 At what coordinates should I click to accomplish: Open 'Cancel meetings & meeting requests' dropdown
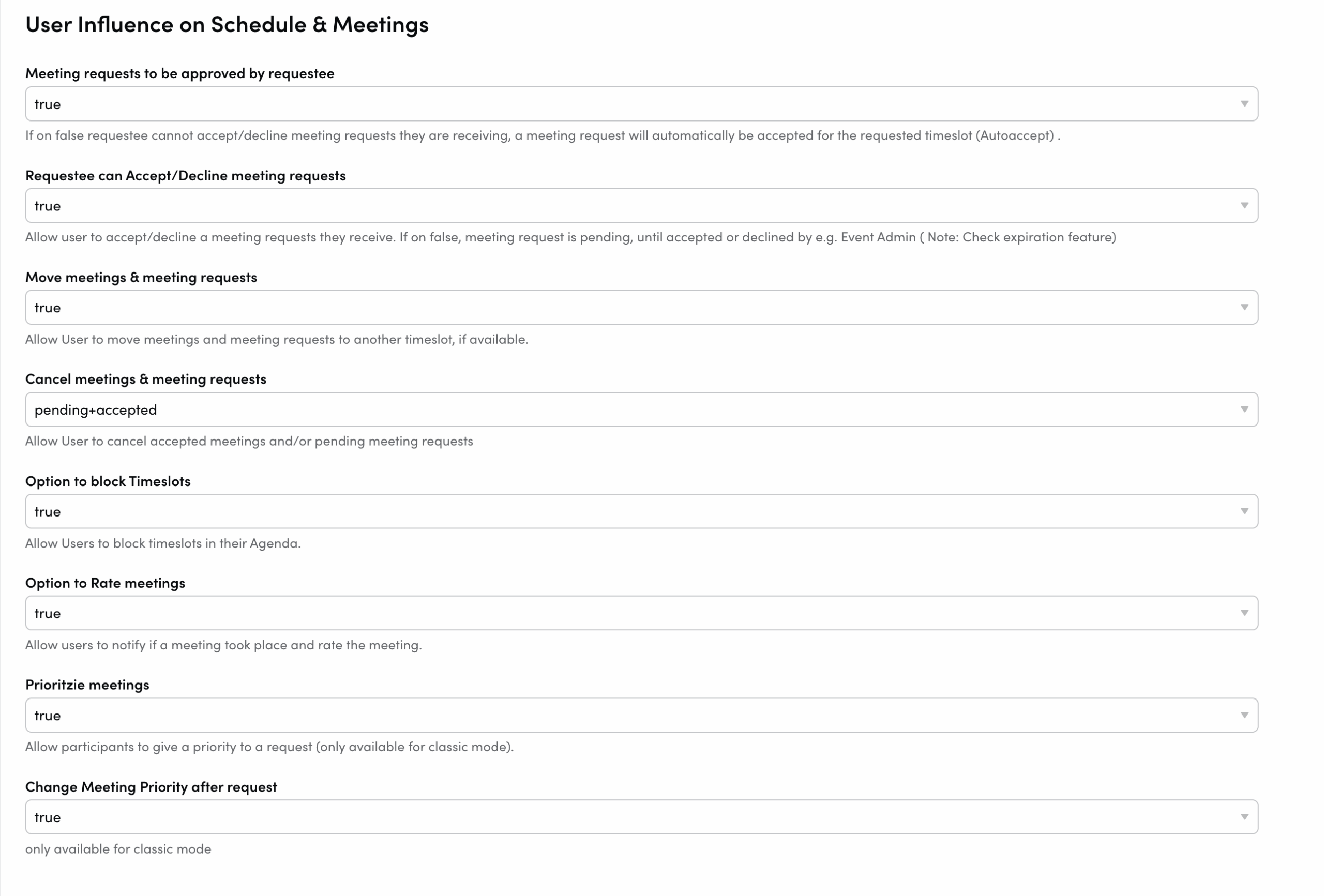[x=641, y=409]
